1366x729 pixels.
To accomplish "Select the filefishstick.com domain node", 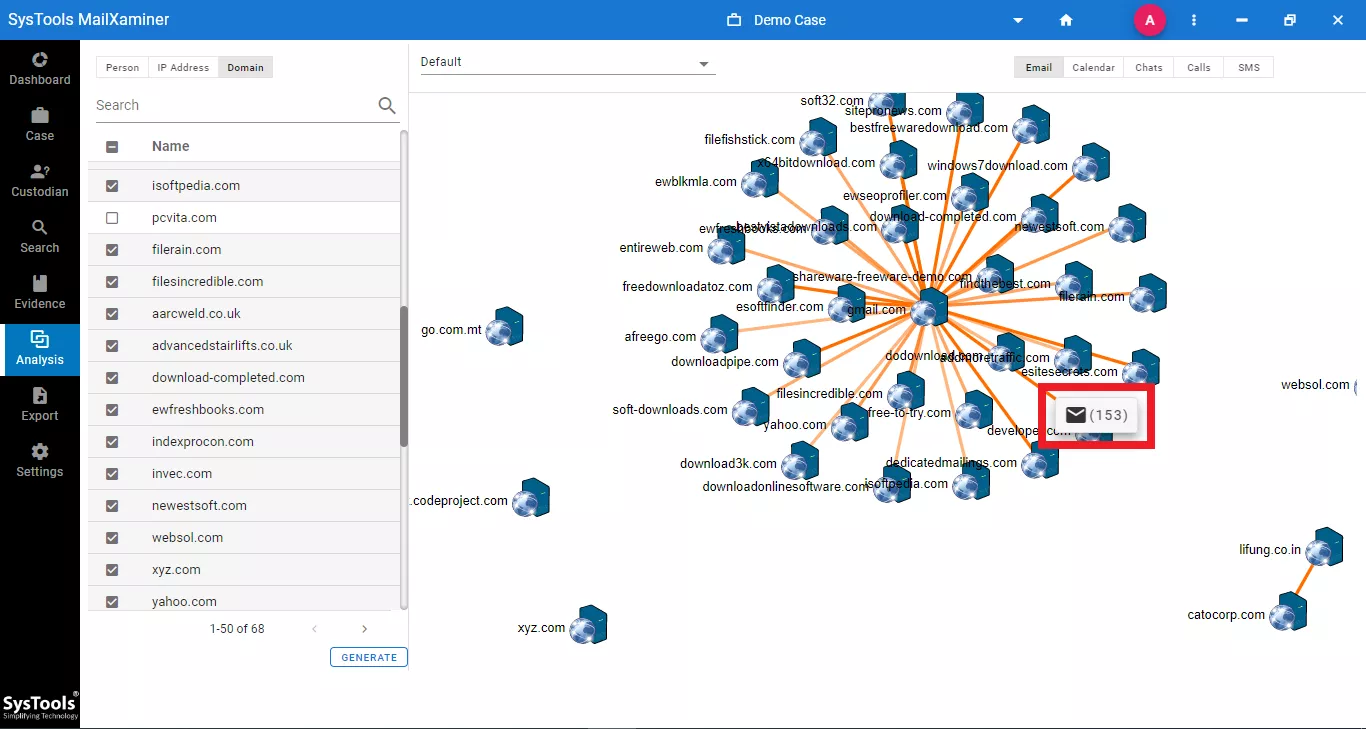I will point(818,138).
